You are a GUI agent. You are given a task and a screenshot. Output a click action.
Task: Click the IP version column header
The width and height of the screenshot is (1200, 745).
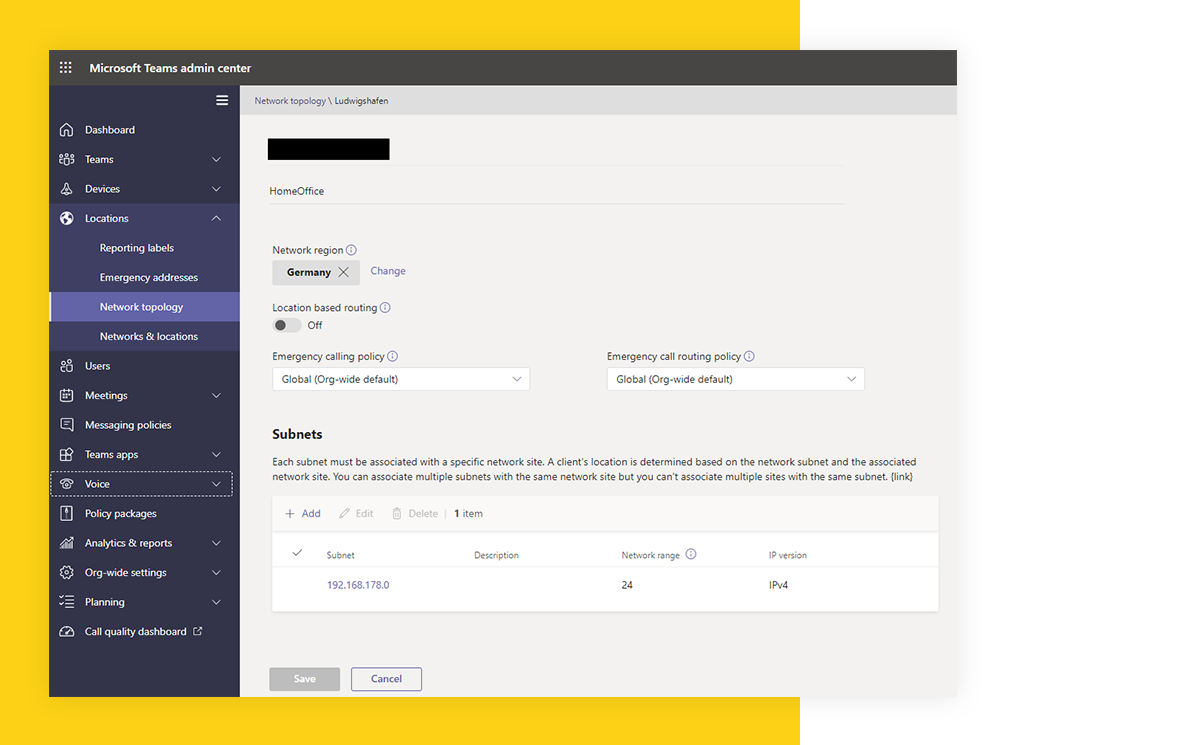point(788,555)
